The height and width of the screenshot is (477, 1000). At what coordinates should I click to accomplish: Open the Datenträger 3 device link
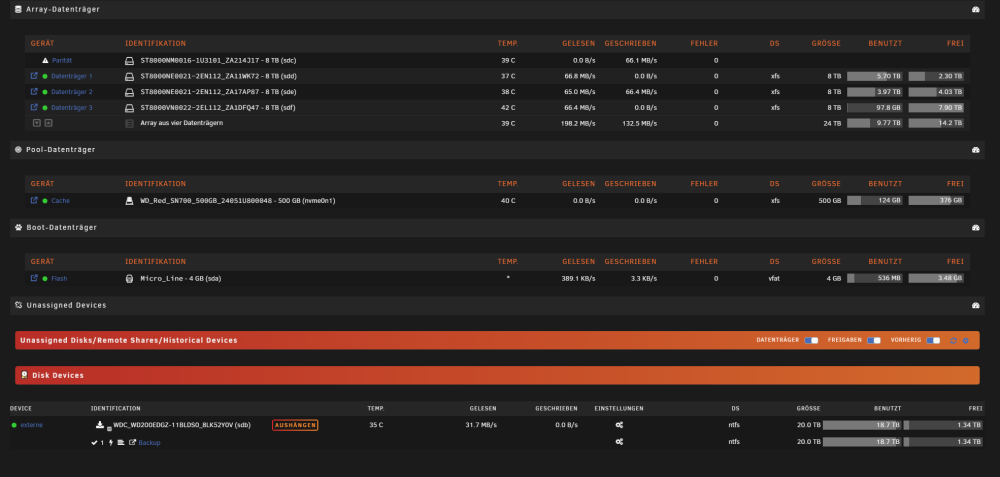[71, 107]
